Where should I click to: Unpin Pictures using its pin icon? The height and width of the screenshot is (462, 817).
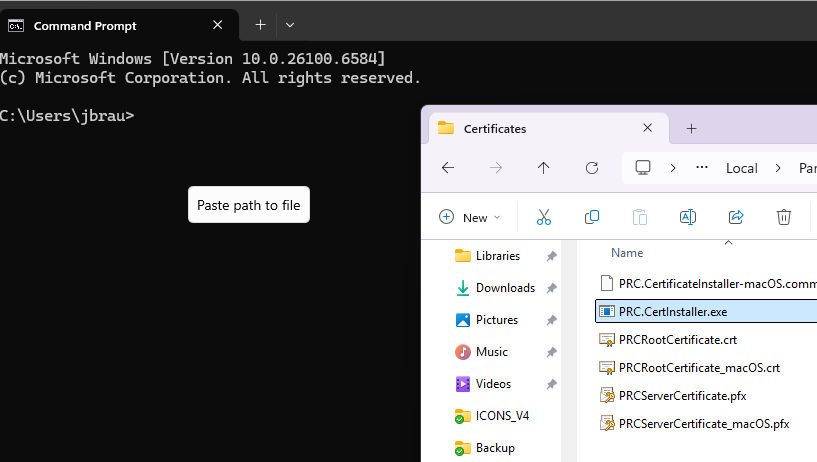point(551,320)
